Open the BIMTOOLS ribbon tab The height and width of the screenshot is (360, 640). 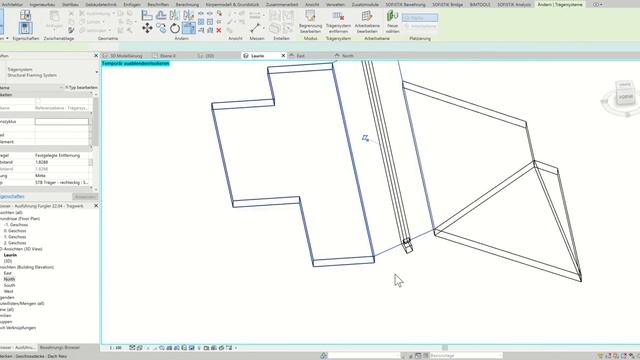(x=480, y=4)
